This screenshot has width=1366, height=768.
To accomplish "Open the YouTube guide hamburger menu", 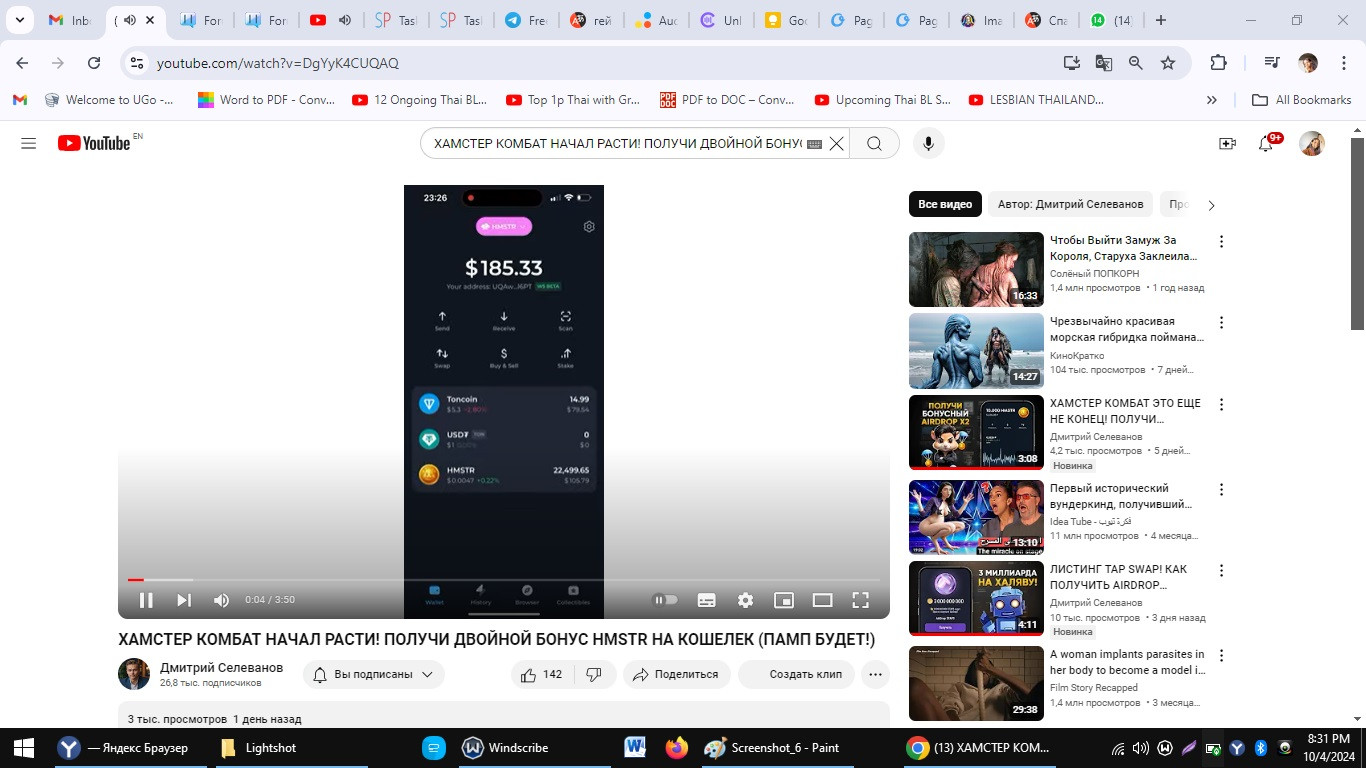I will coord(28,143).
